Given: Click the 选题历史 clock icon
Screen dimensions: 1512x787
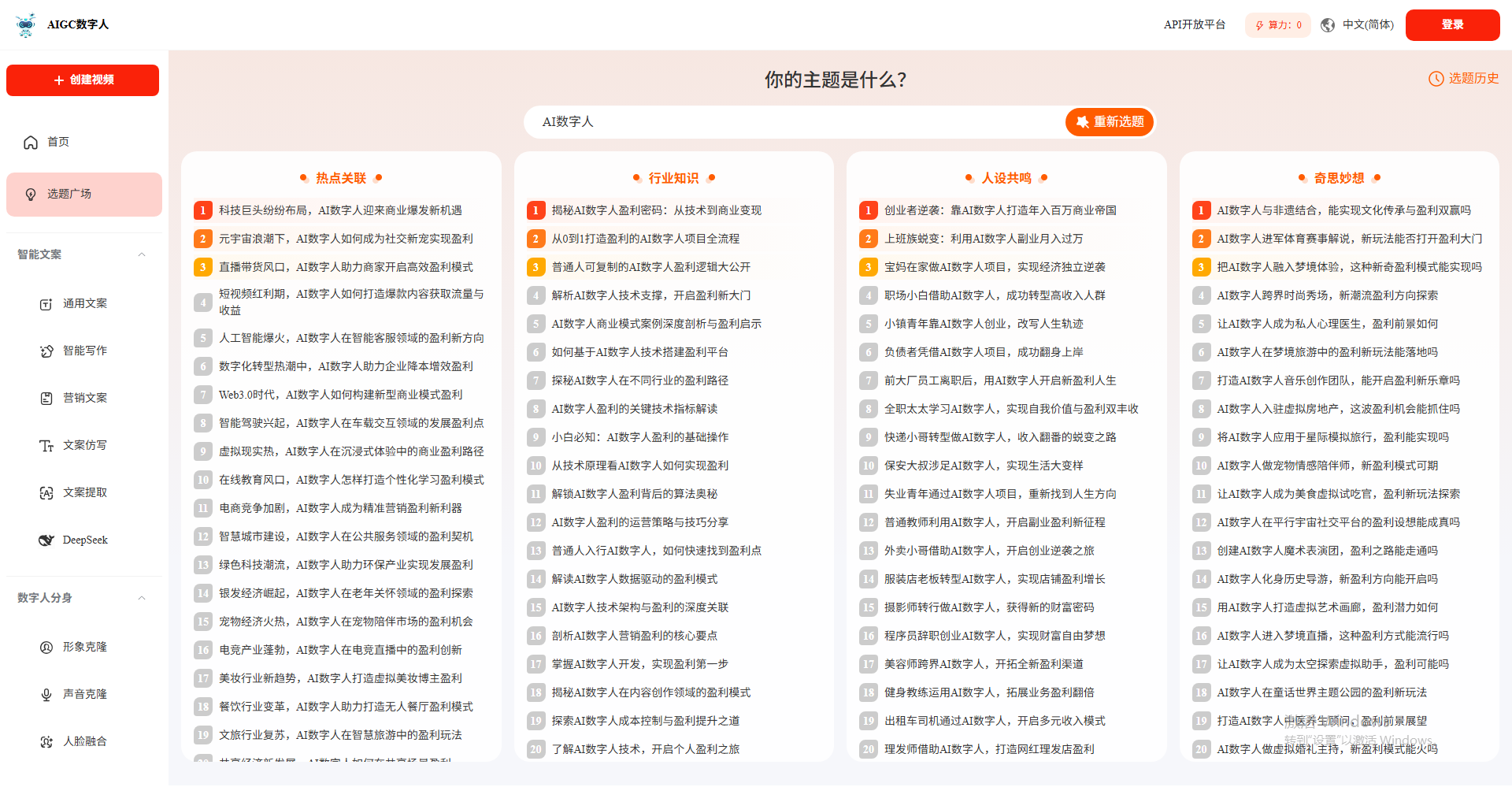Looking at the screenshot, I should 1436,79.
